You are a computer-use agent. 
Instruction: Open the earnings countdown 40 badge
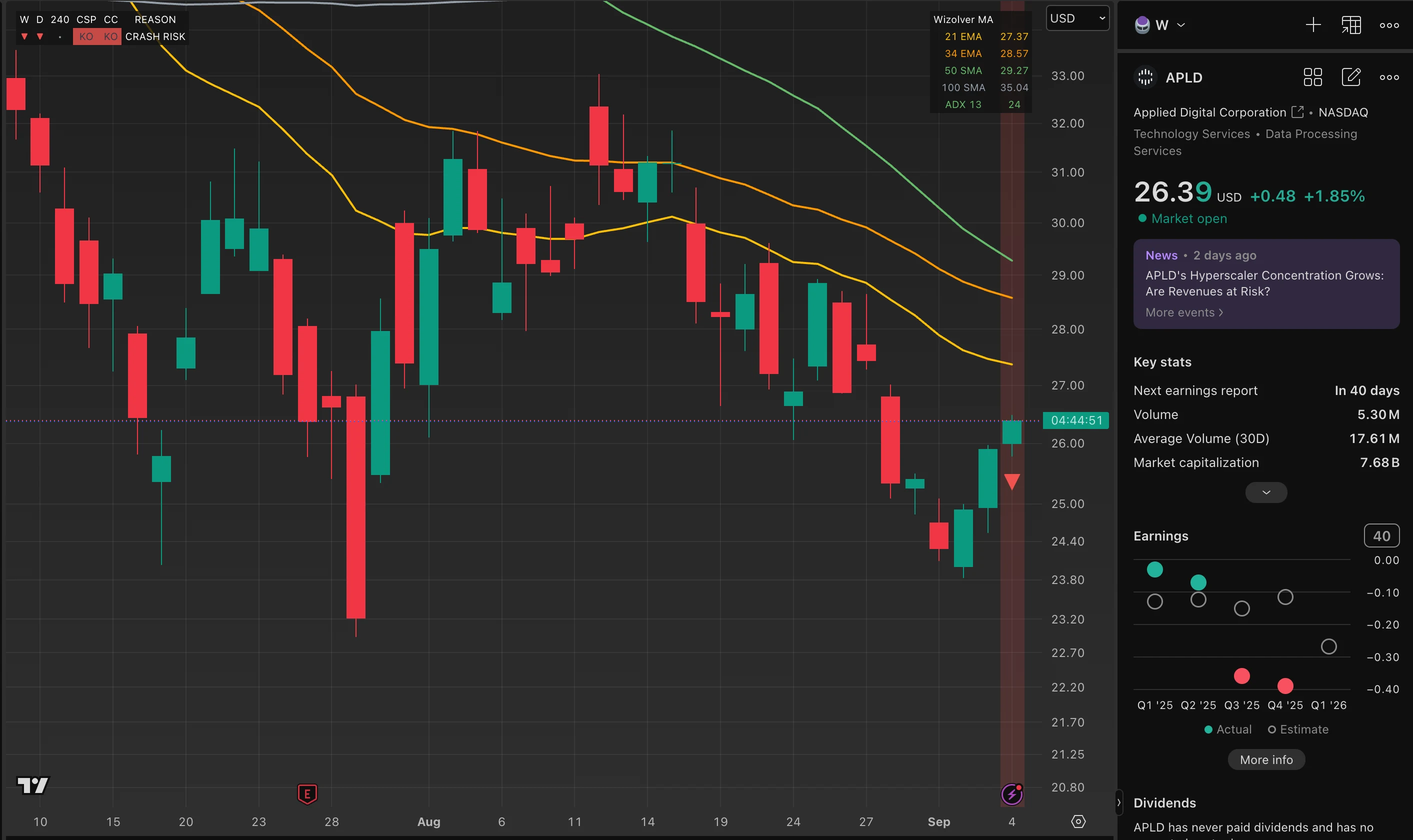click(x=1381, y=535)
